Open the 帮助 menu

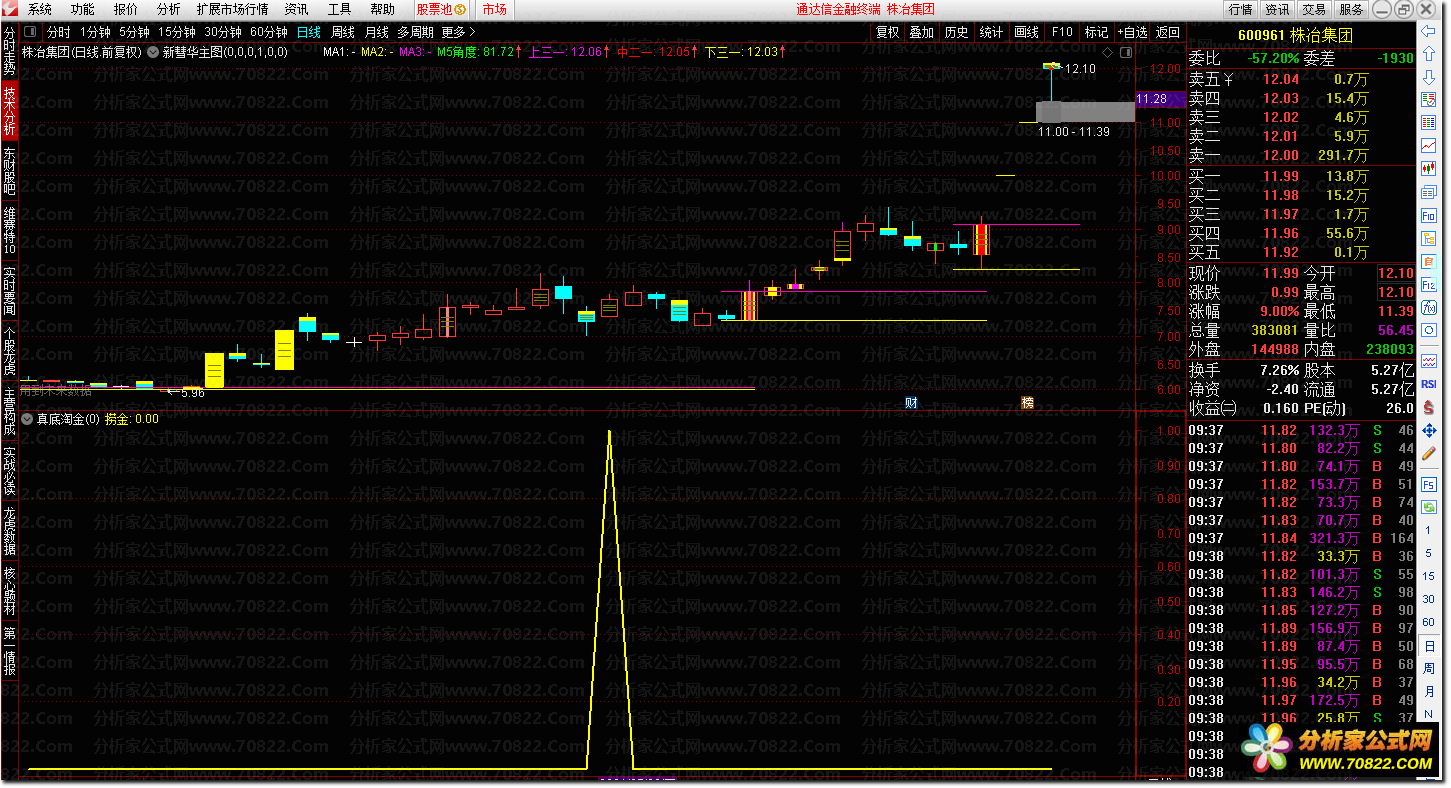click(x=382, y=9)
